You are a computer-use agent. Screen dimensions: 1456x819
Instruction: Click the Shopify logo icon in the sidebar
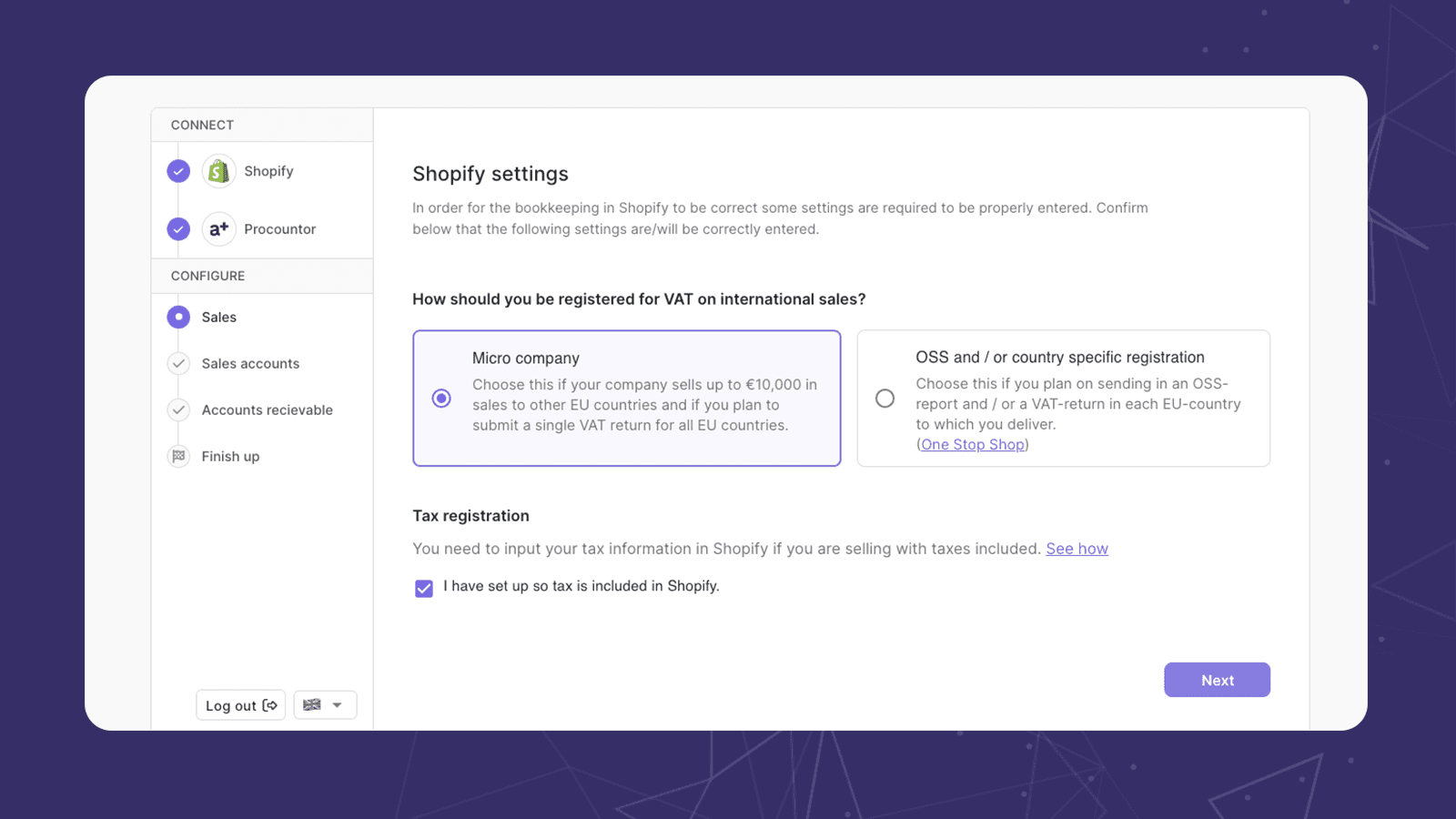217,171
